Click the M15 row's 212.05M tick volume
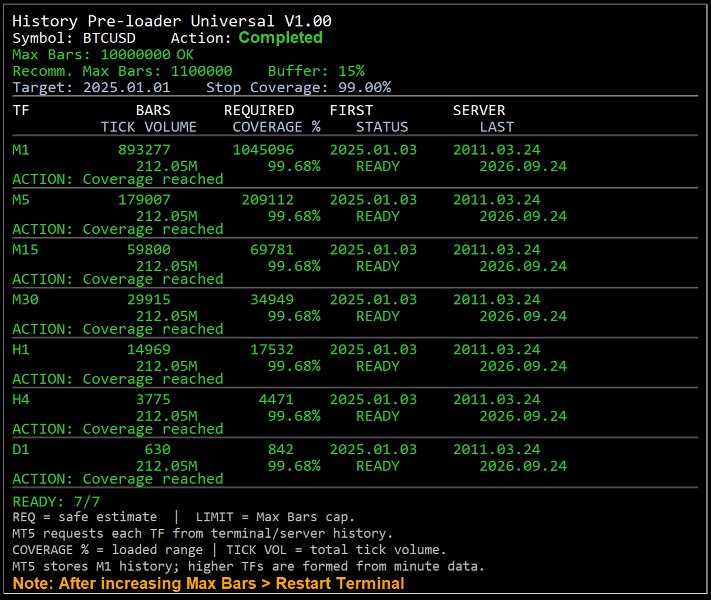Image resolution: width=711 pixels, height=600 pixels. tap(167, 266)
